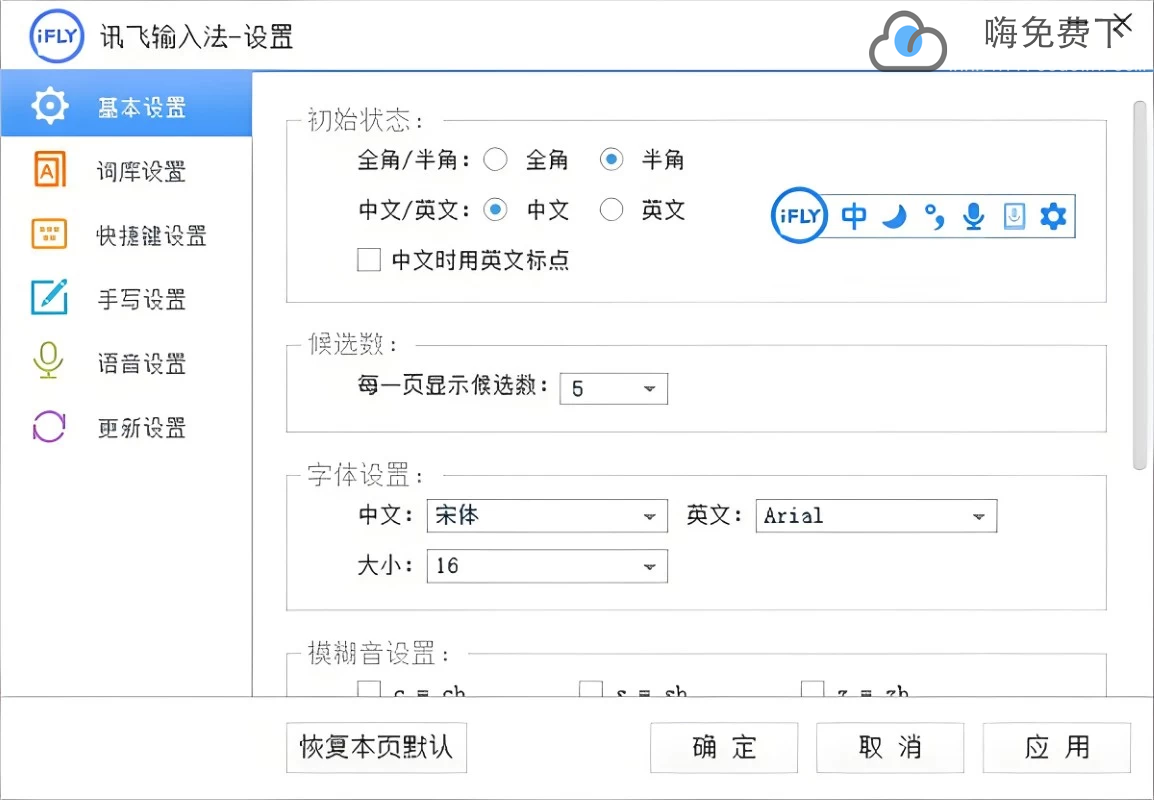Click the green microphone icon for 语音设置
Viewport: 1154px width, 800px height.
coord(49,361)
